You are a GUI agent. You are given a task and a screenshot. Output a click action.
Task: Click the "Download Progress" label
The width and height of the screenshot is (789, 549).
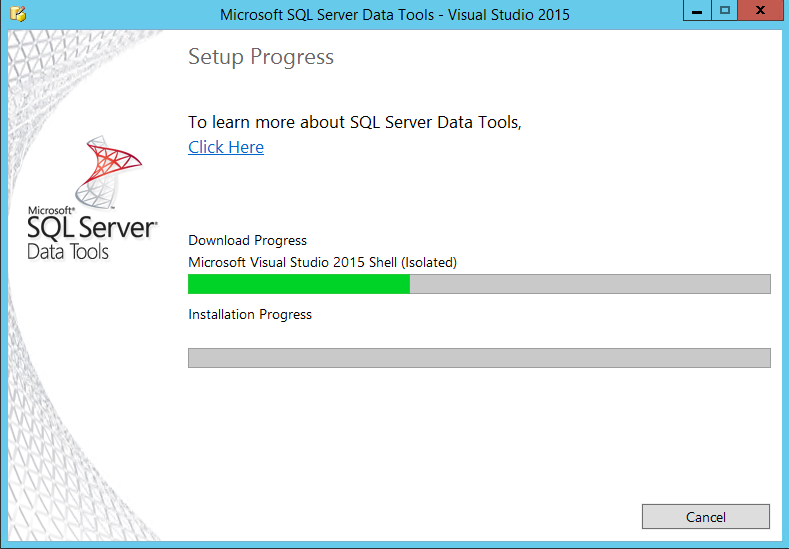click(x=247, y=240)
